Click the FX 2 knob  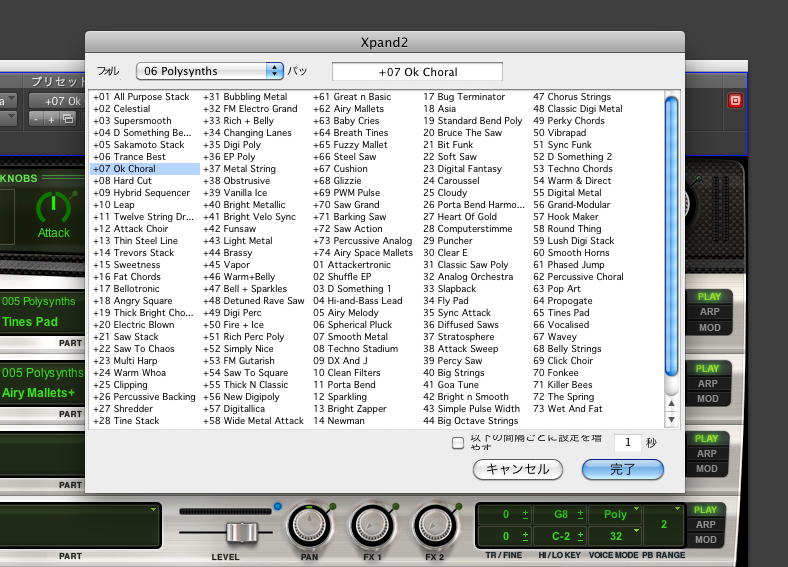[x=434, y=525]
